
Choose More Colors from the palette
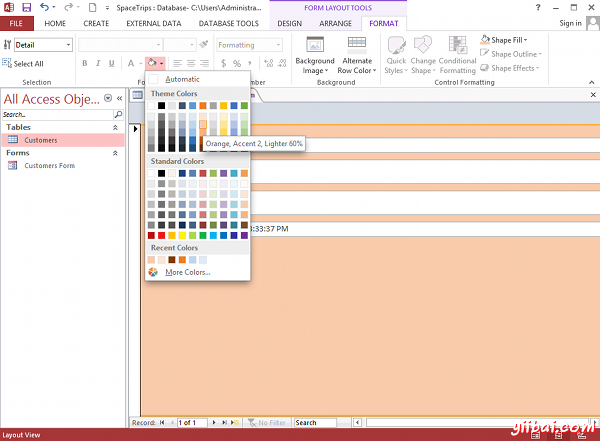point(187,272)
